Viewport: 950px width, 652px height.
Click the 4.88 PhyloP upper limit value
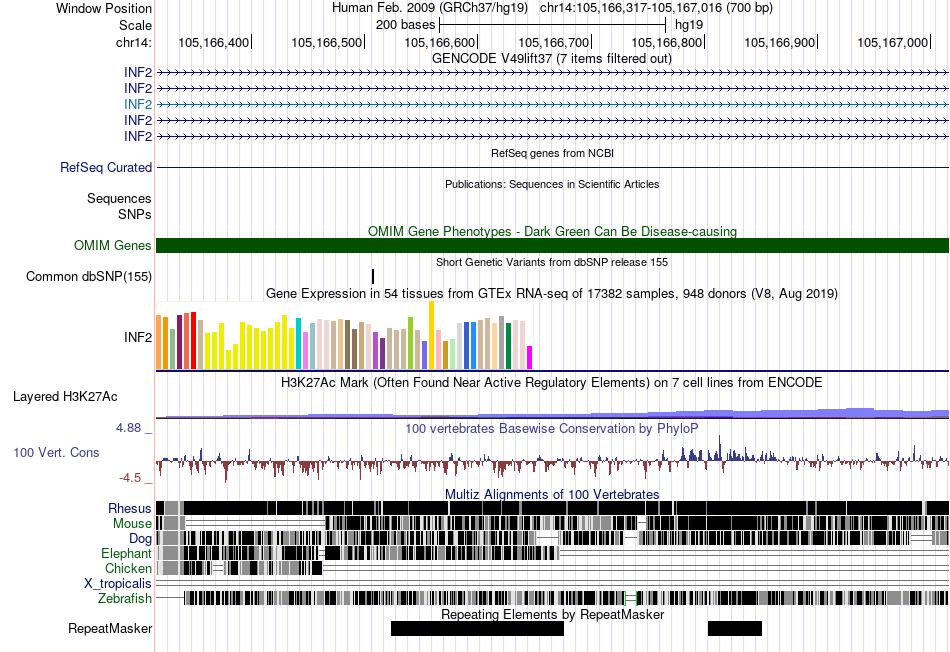[x=128, y=428]
